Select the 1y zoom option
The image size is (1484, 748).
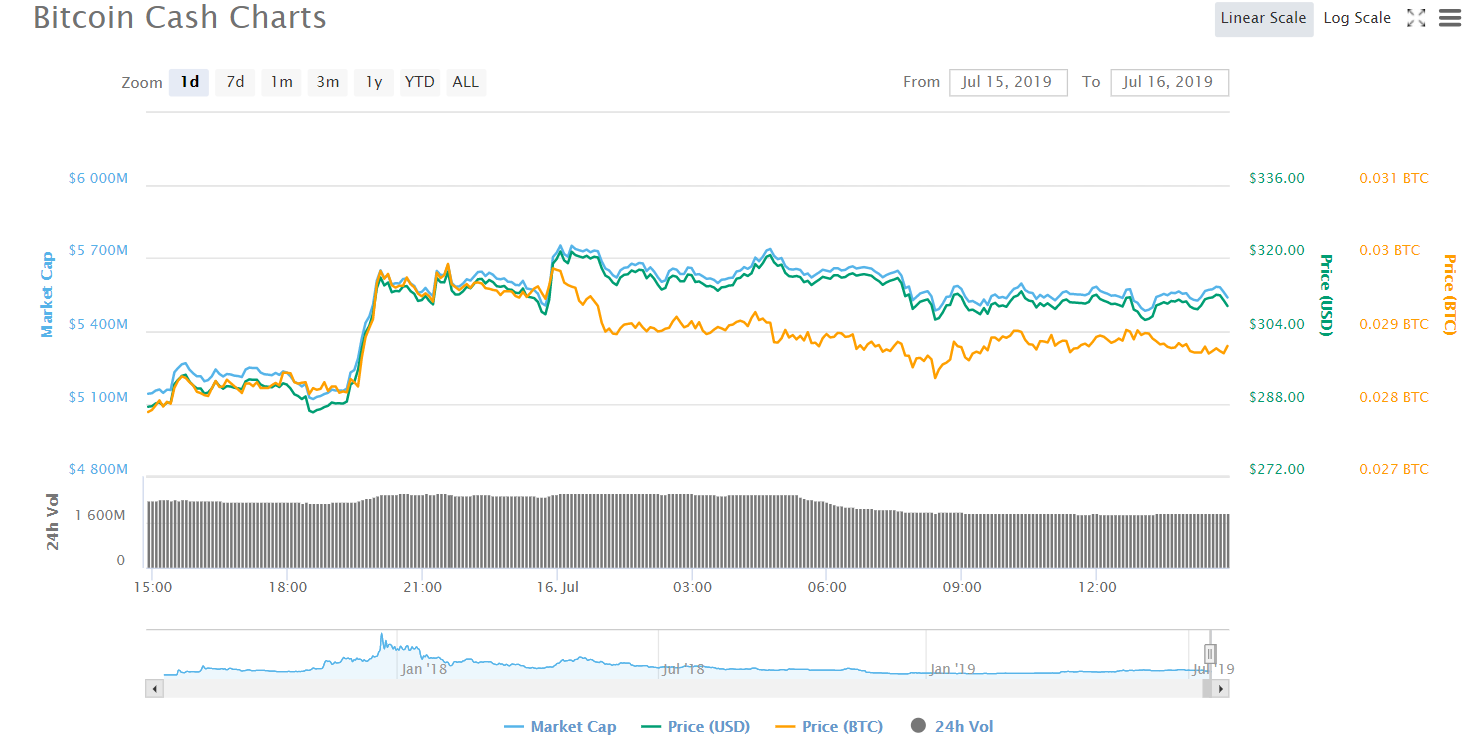374,82
